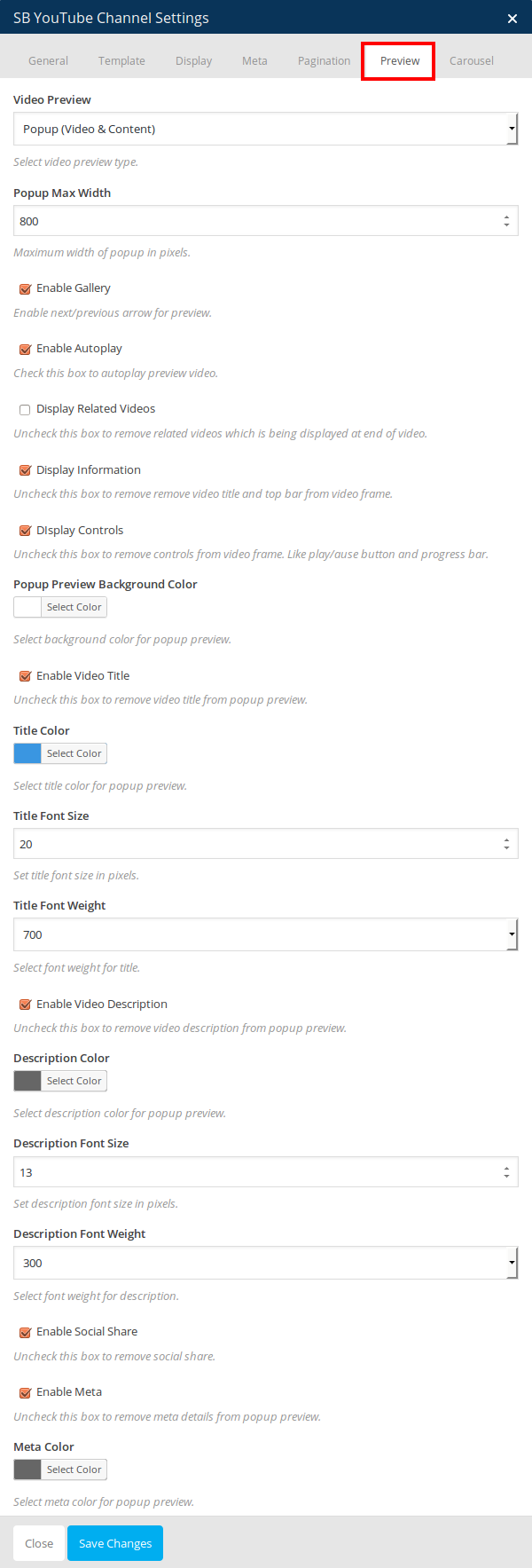Switch to the Carousel tab
Image resolution: width=532 pixels, height=1568 pixels.
click(x=471, y=61)
